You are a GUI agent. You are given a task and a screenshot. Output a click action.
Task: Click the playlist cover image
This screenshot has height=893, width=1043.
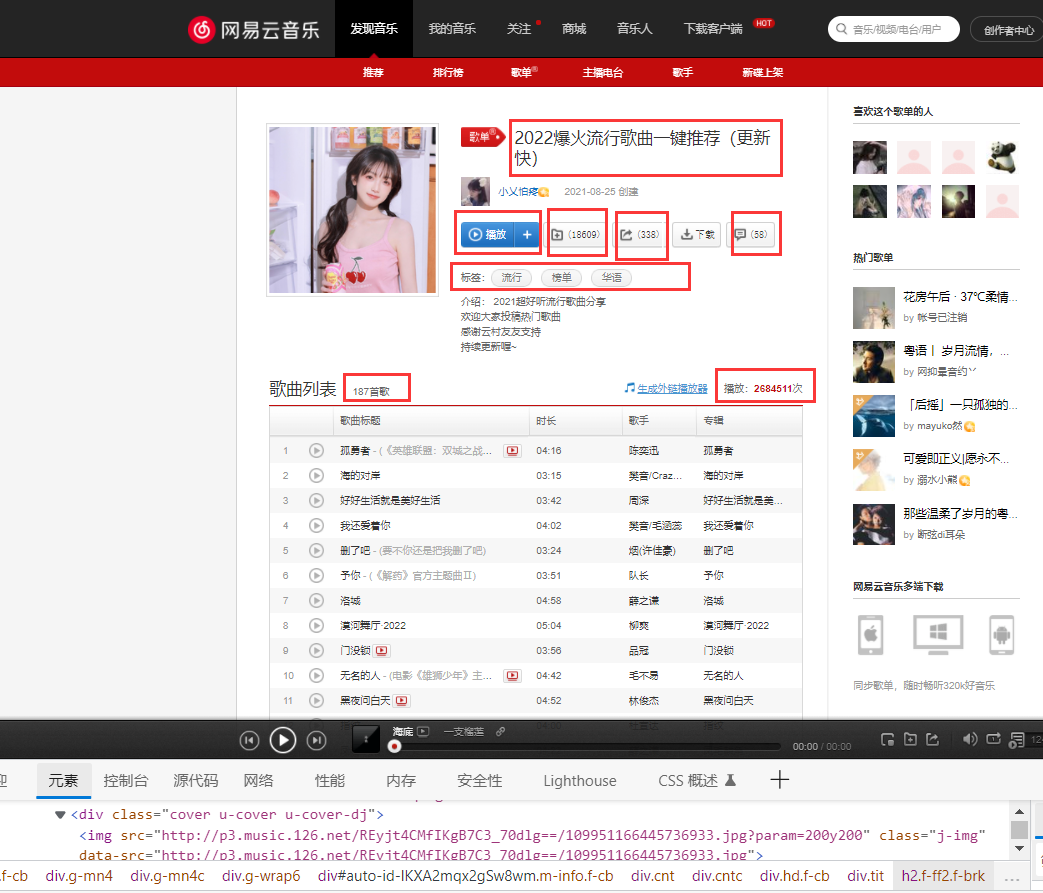(x=353, y=210)
